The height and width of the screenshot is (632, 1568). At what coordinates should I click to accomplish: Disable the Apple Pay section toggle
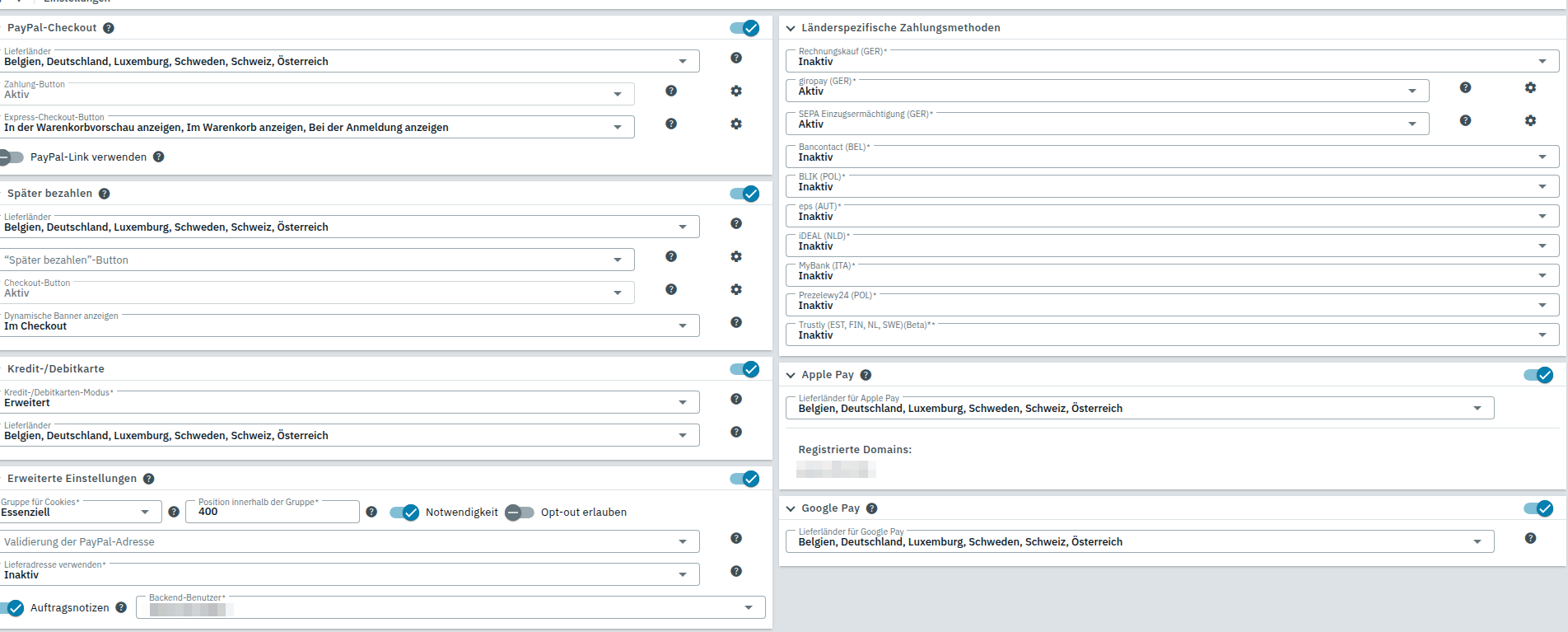click(1538, 375)
